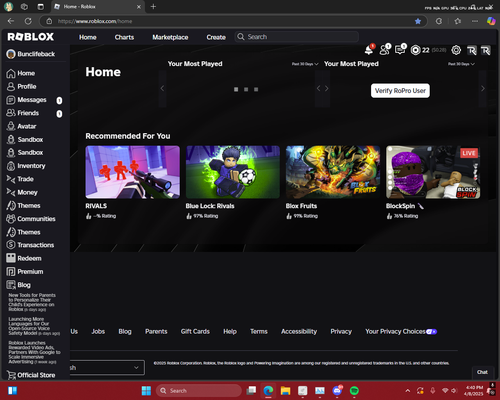The image size is (500, 400).
Task: Open the Parents footer link
Action: pyautogui.click(x=156, y=332)
